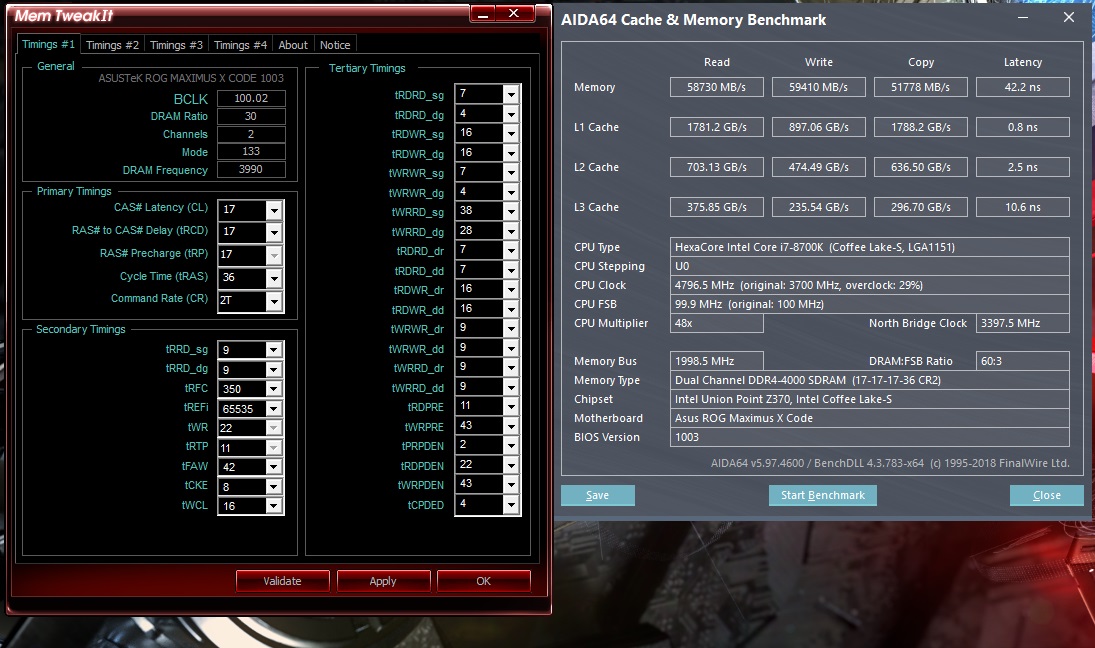Click Memory Latency result 42.2 ns

pyautogui.click(x=1022, y=87)
